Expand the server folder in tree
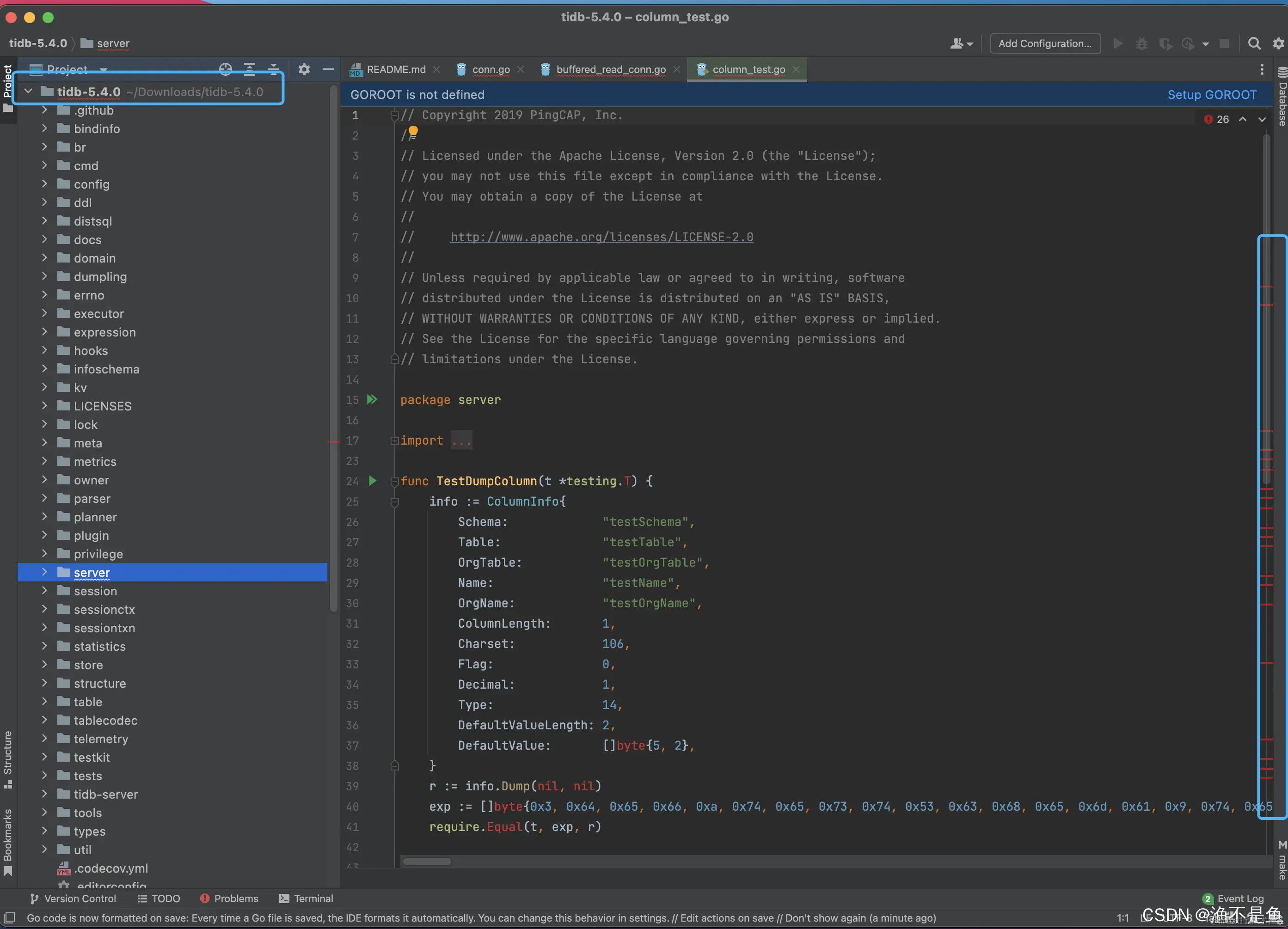The height and width of the screenshot is (929, 1288). (44, 572)
